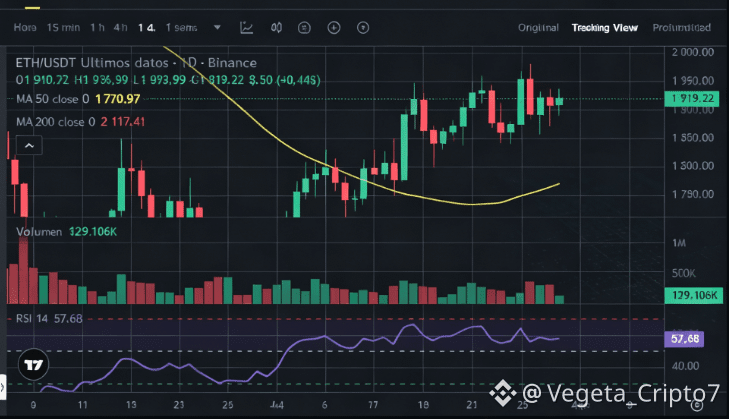Select the active 1 d interval
Viewport: 729px width, 419px height.
[146, 27]
